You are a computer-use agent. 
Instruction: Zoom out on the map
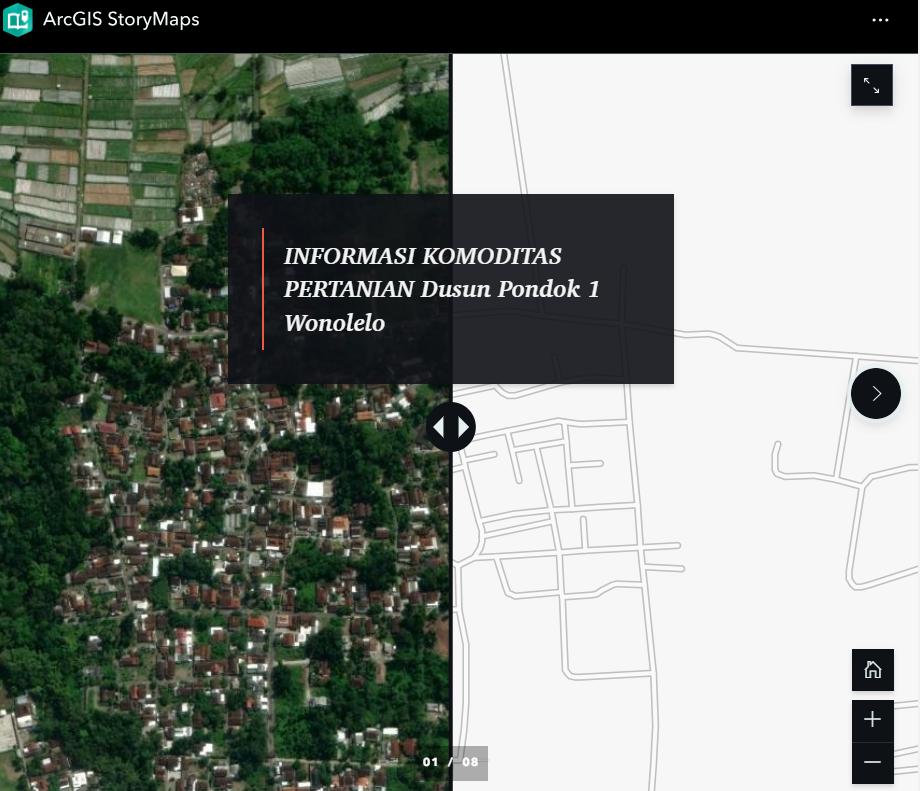pyautogui.click(x=873, y=762)
